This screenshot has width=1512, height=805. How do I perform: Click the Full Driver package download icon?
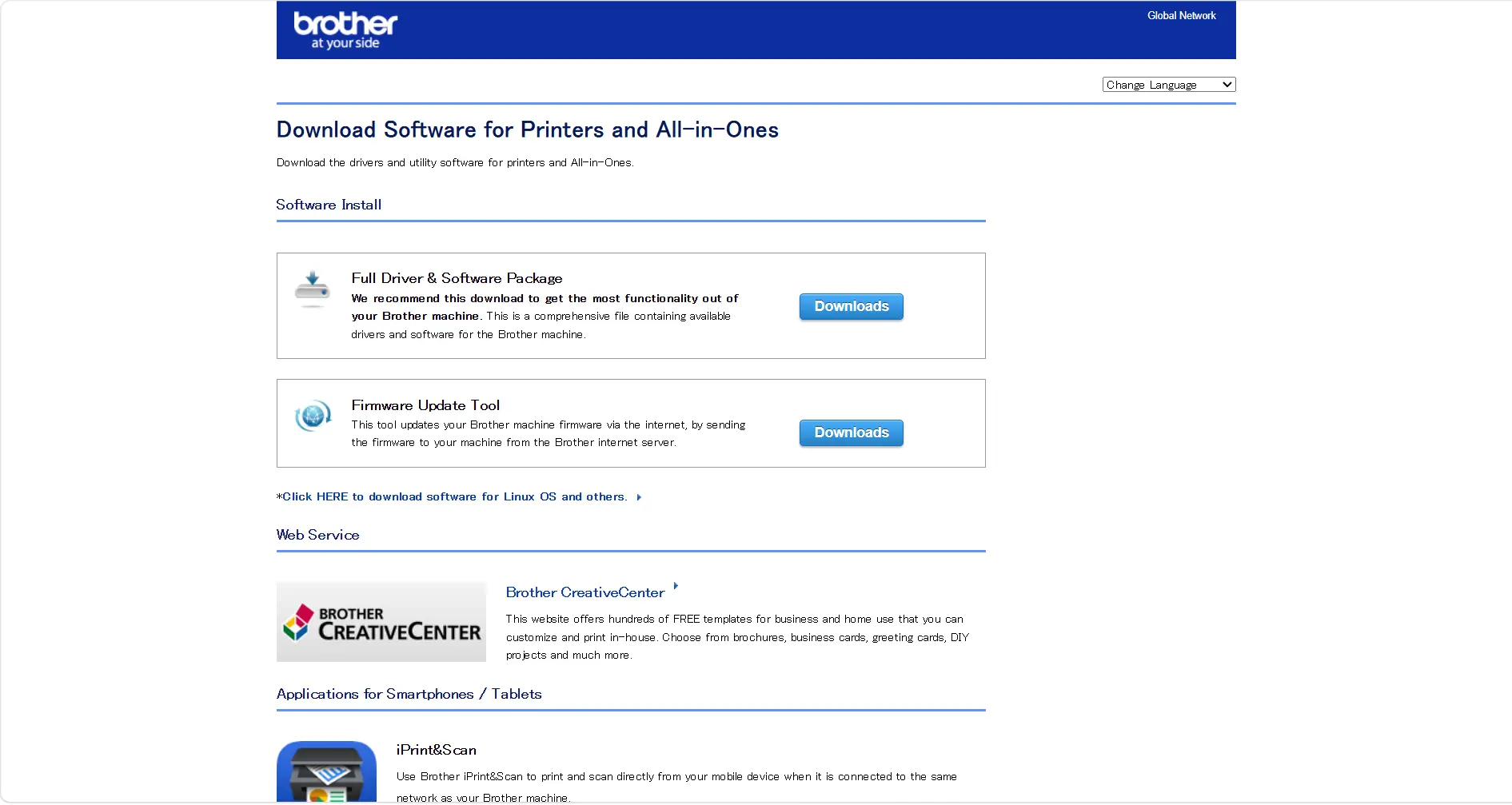[x=312, y=289]
